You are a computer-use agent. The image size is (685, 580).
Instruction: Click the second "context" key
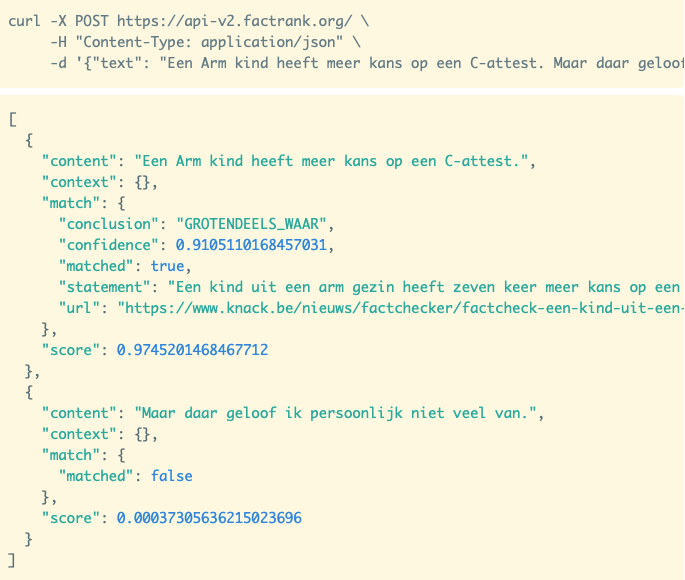pyautogui.click(x=74, y=434)
